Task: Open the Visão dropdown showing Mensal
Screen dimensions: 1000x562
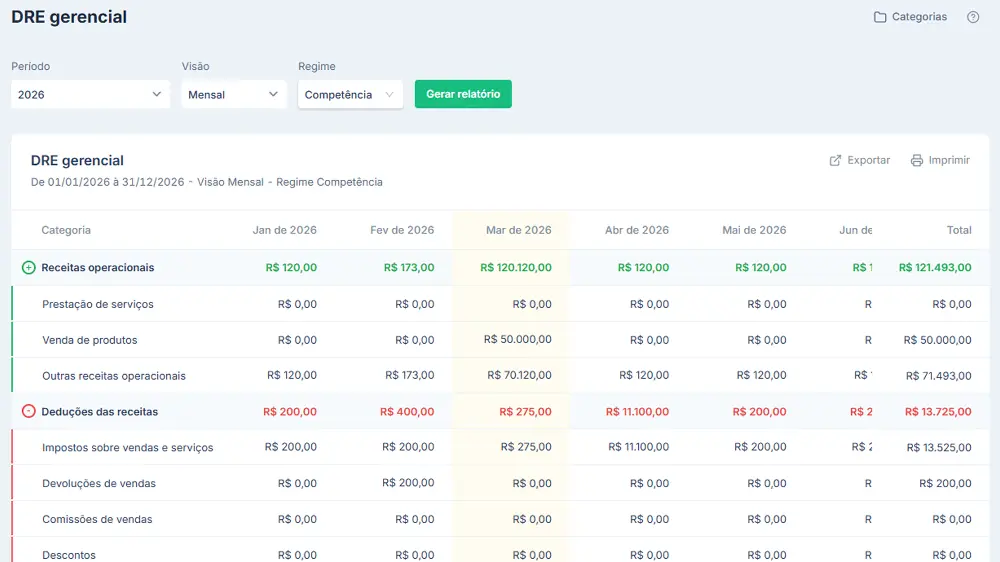Action: tap(234, 94)
